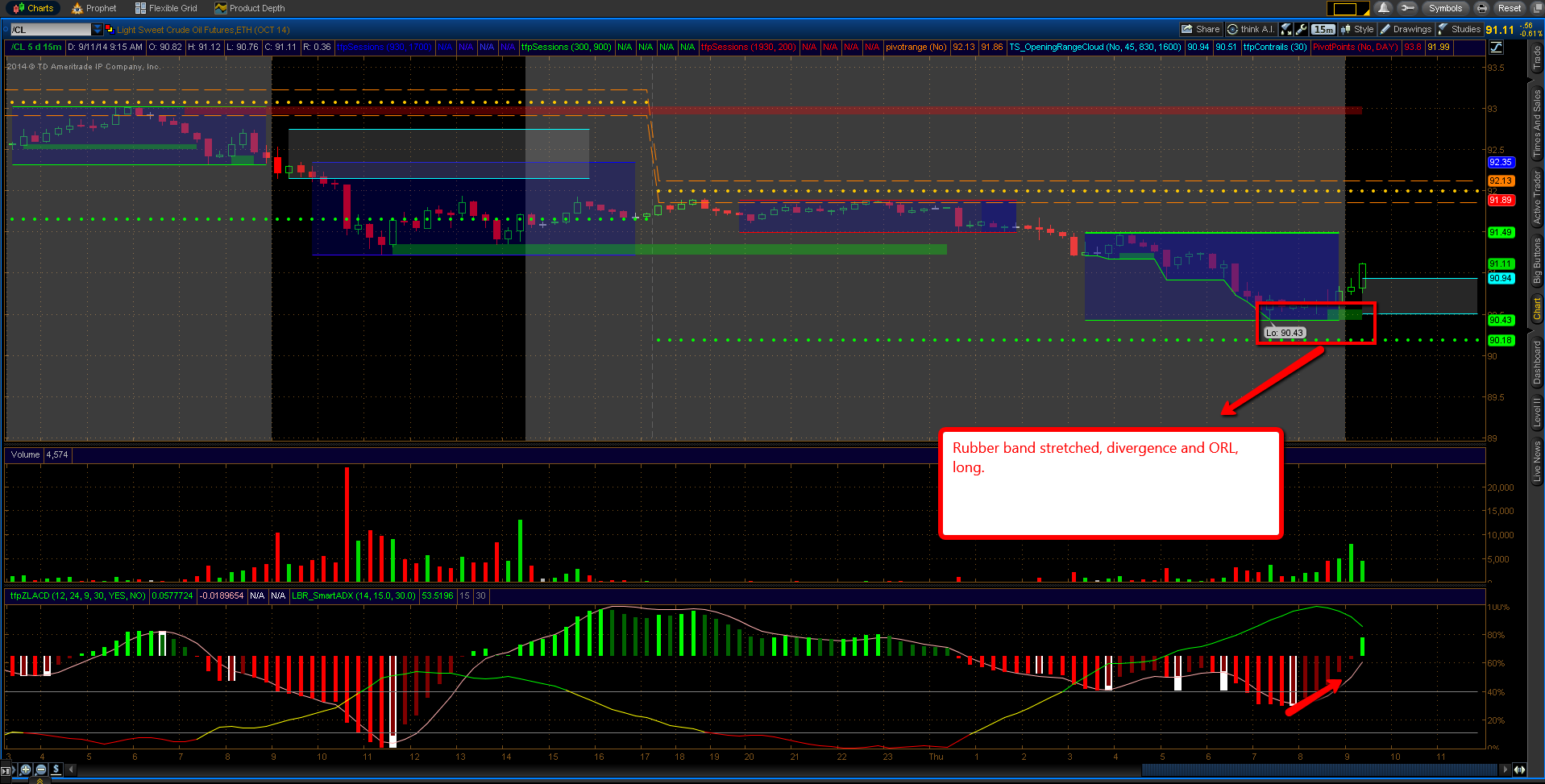The image size is (1545, 784).
Task: Open the Live News side tab
Action: pyautogui.click(x=1537, y=461)
